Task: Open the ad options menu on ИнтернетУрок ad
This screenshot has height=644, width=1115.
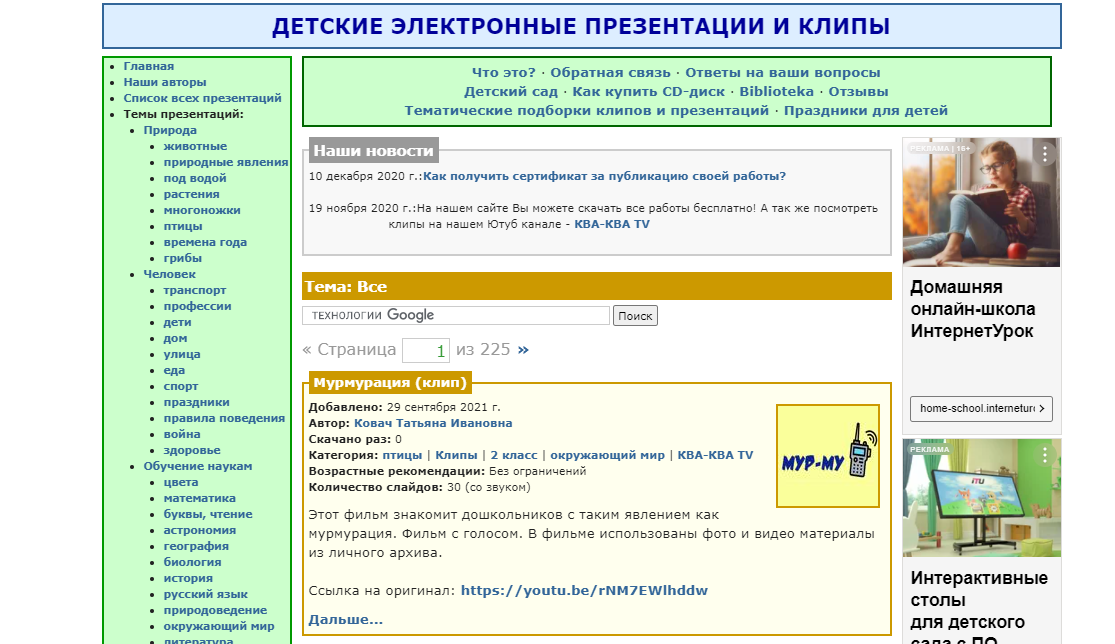Action: pyautogui.click(x=1045, y=154)
